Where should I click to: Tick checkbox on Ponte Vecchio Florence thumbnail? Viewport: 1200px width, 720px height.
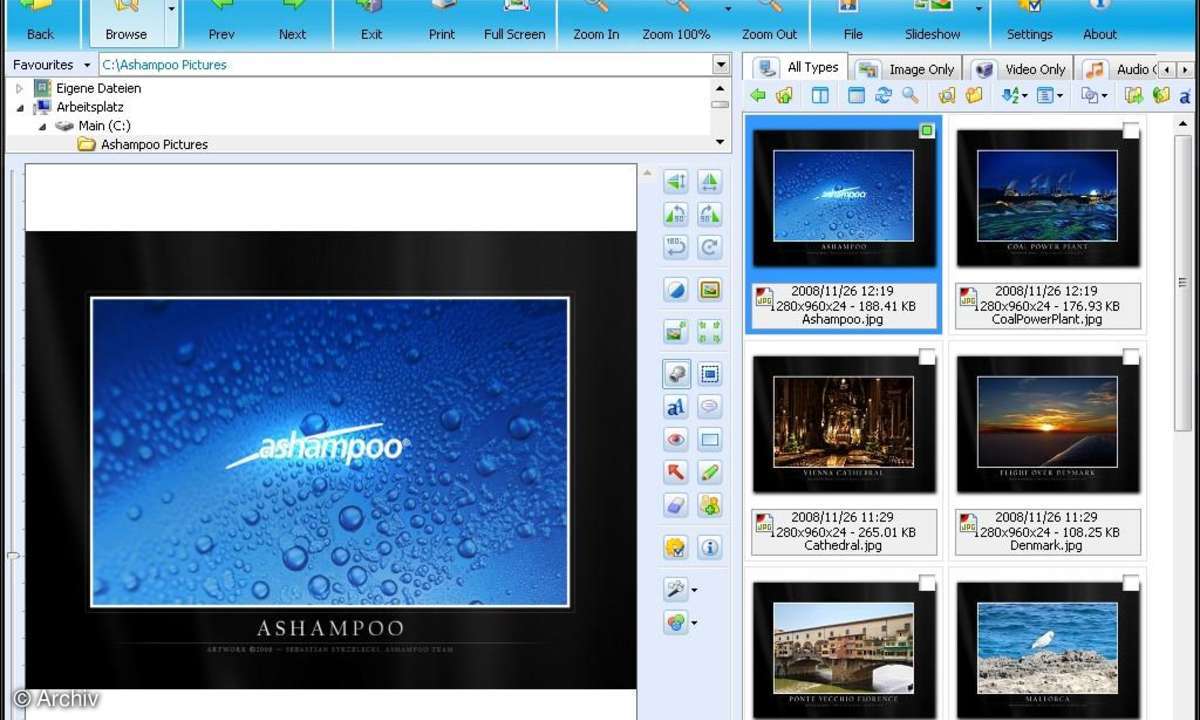tap(927, 583)
